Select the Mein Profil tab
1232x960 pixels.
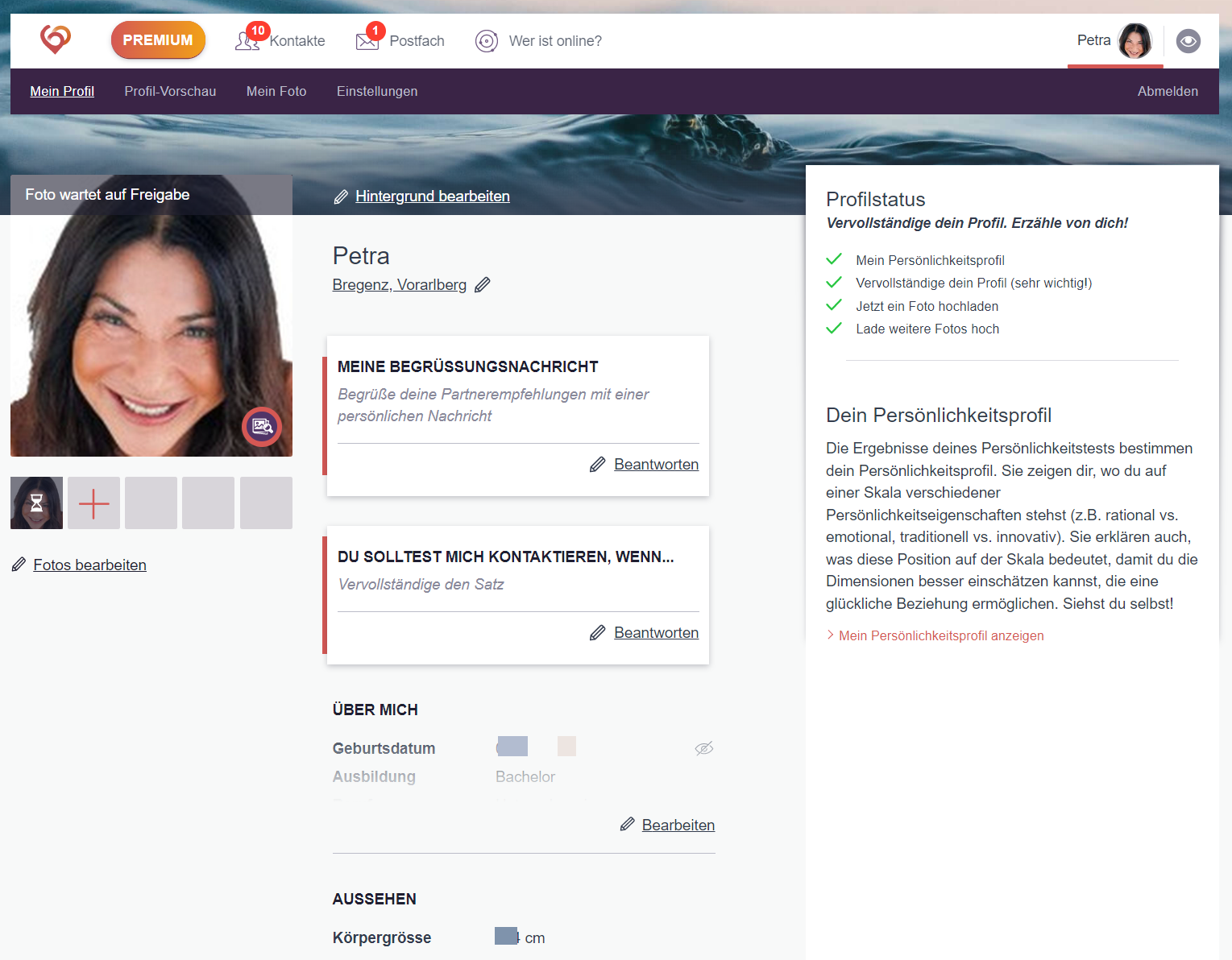tap(62, 91)
